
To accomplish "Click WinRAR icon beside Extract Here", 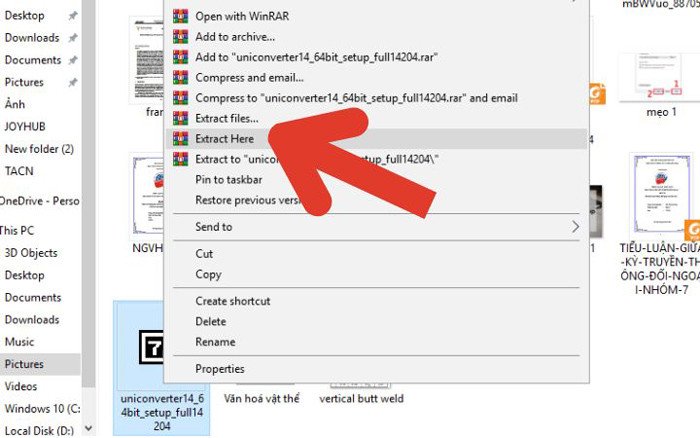I will coord(180,138).
